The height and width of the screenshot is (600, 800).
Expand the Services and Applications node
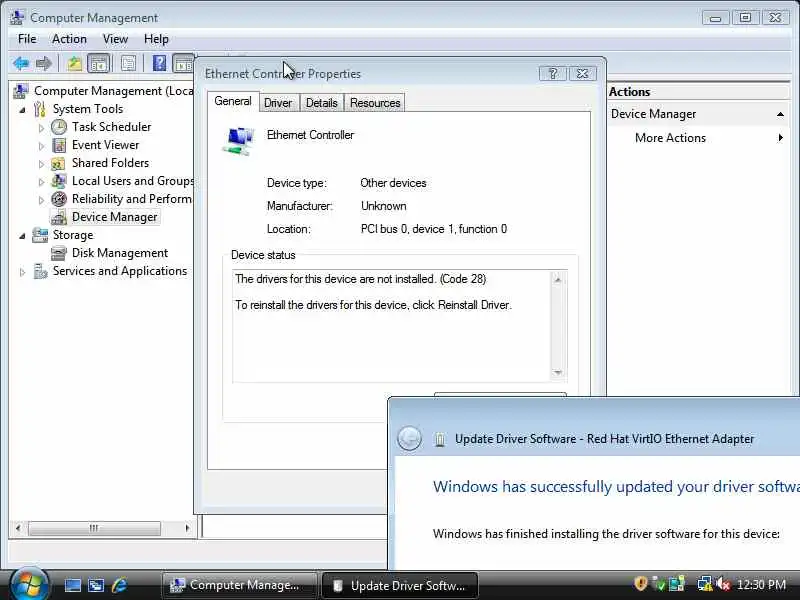22,272
